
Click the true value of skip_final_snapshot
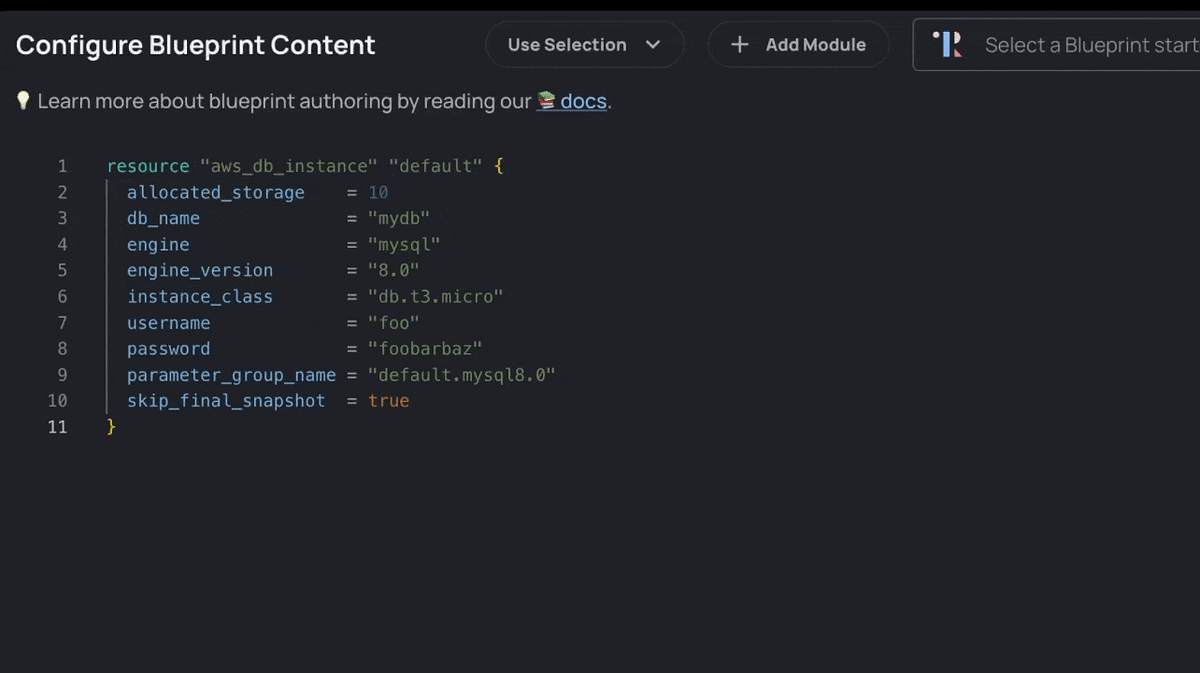point(389,400)
